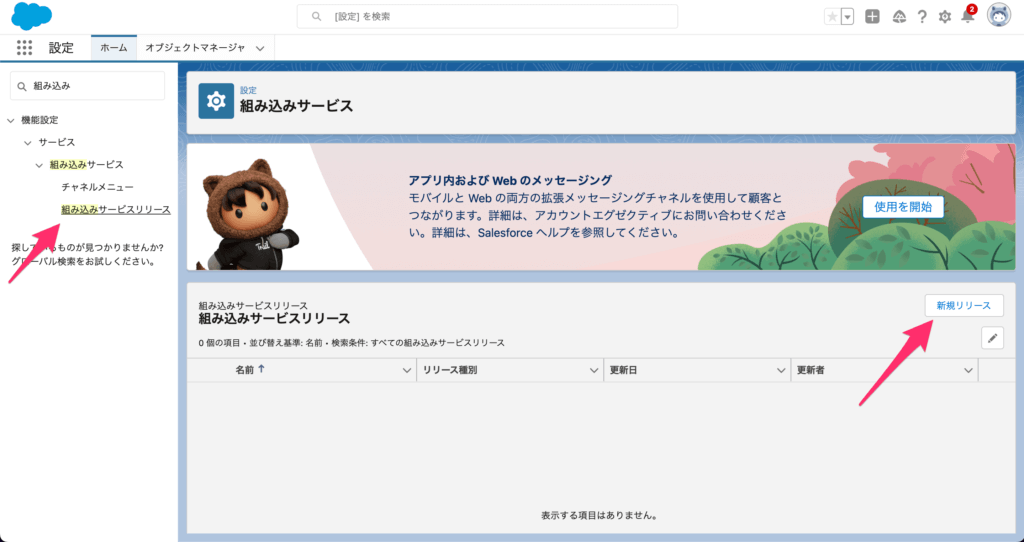The width and height of the screenshot is (1024, 542).
Task: Sort by the 更新者 column header
Action: tap(810, 370)
